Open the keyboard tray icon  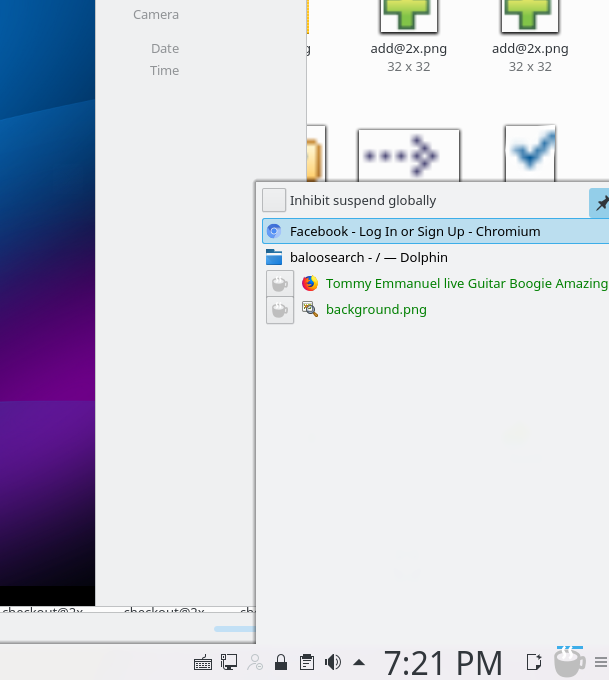(x=203, y=663)
